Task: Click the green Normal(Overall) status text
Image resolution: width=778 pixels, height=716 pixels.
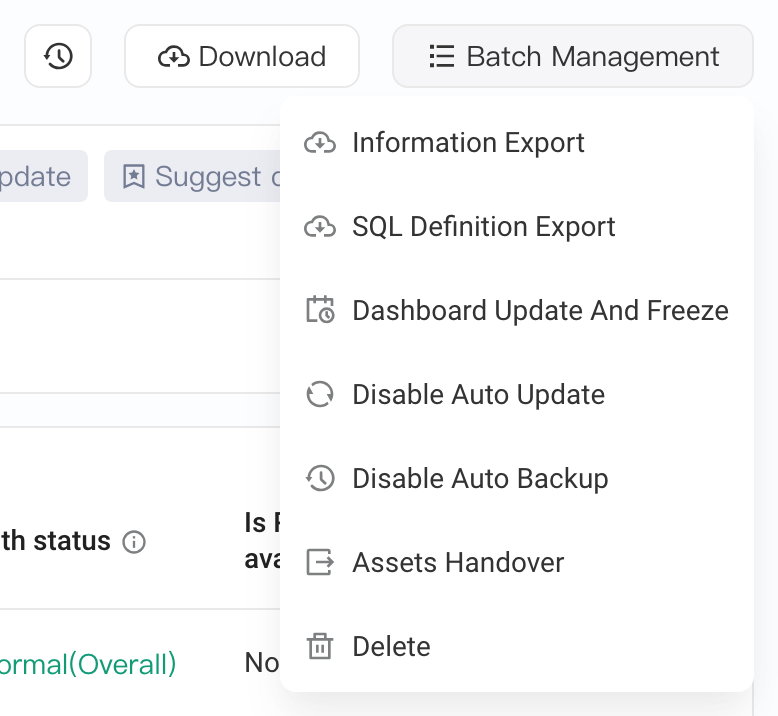Action: [88, 664]
